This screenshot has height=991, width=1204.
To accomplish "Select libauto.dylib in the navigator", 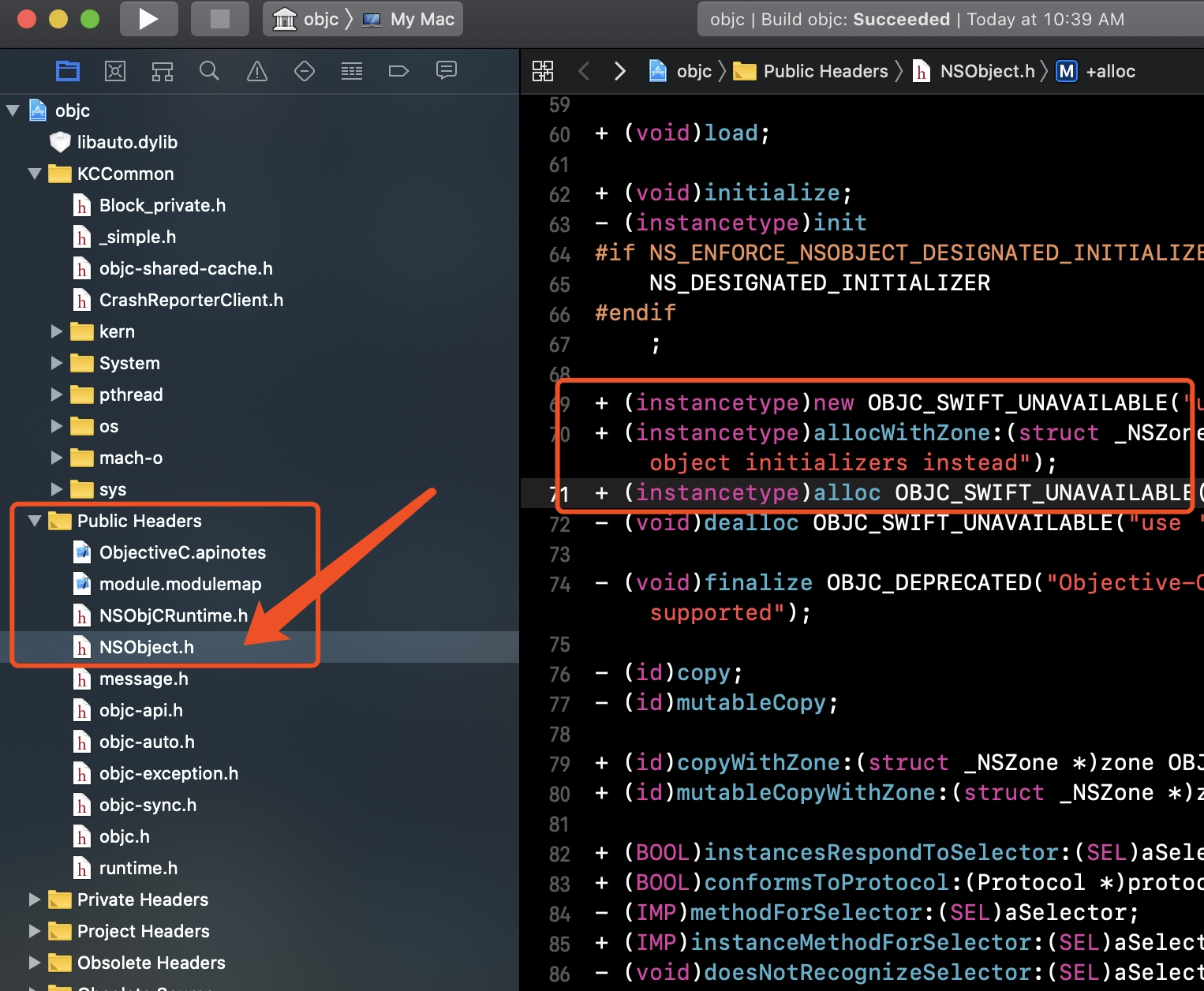I will 260,142.
